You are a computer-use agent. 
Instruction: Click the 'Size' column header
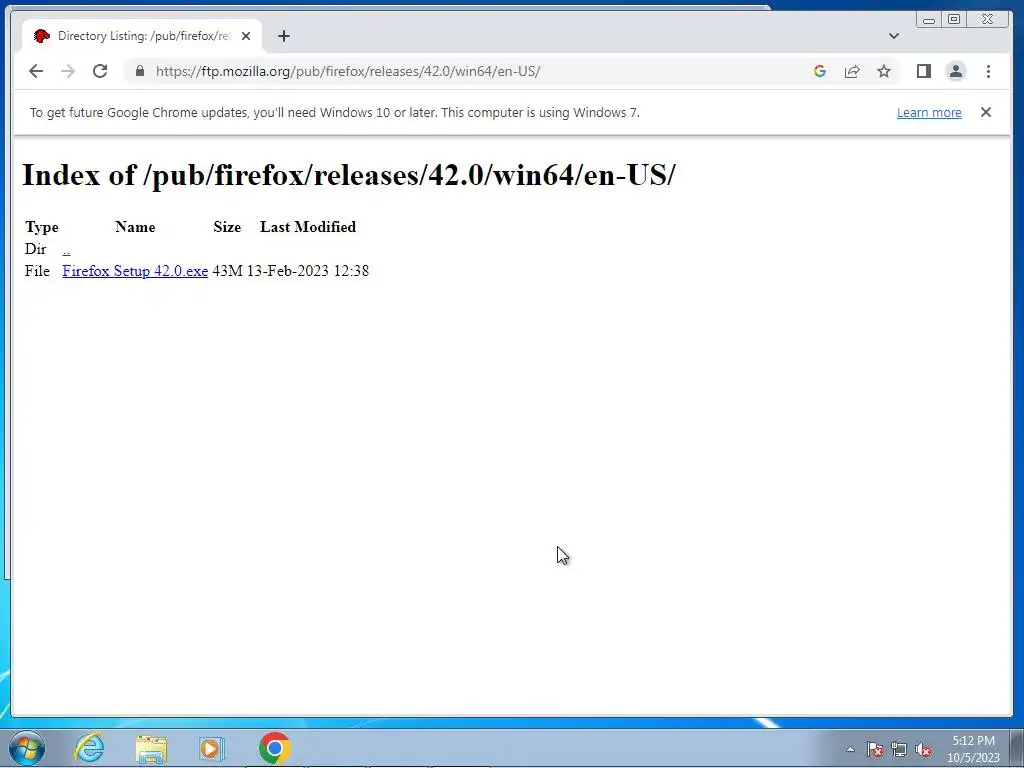point(227,227)
